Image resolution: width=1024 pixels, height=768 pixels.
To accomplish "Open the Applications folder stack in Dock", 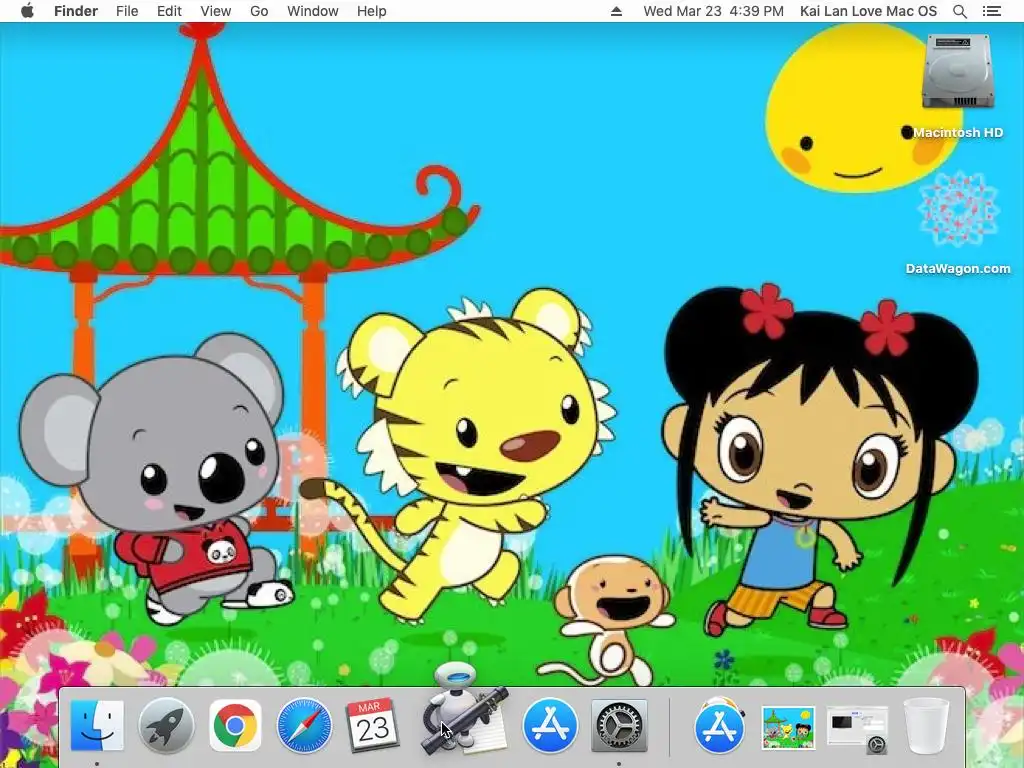I will 720,725.
